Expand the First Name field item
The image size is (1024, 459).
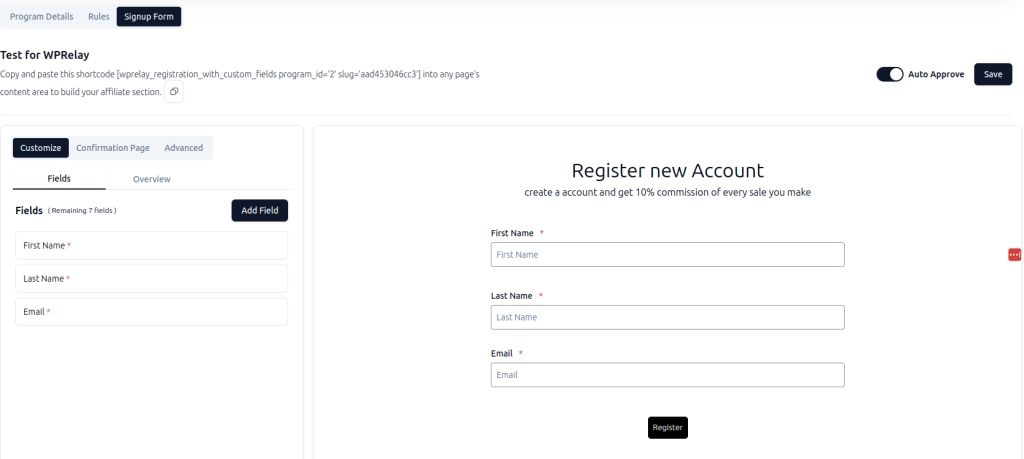coord(151,245)
